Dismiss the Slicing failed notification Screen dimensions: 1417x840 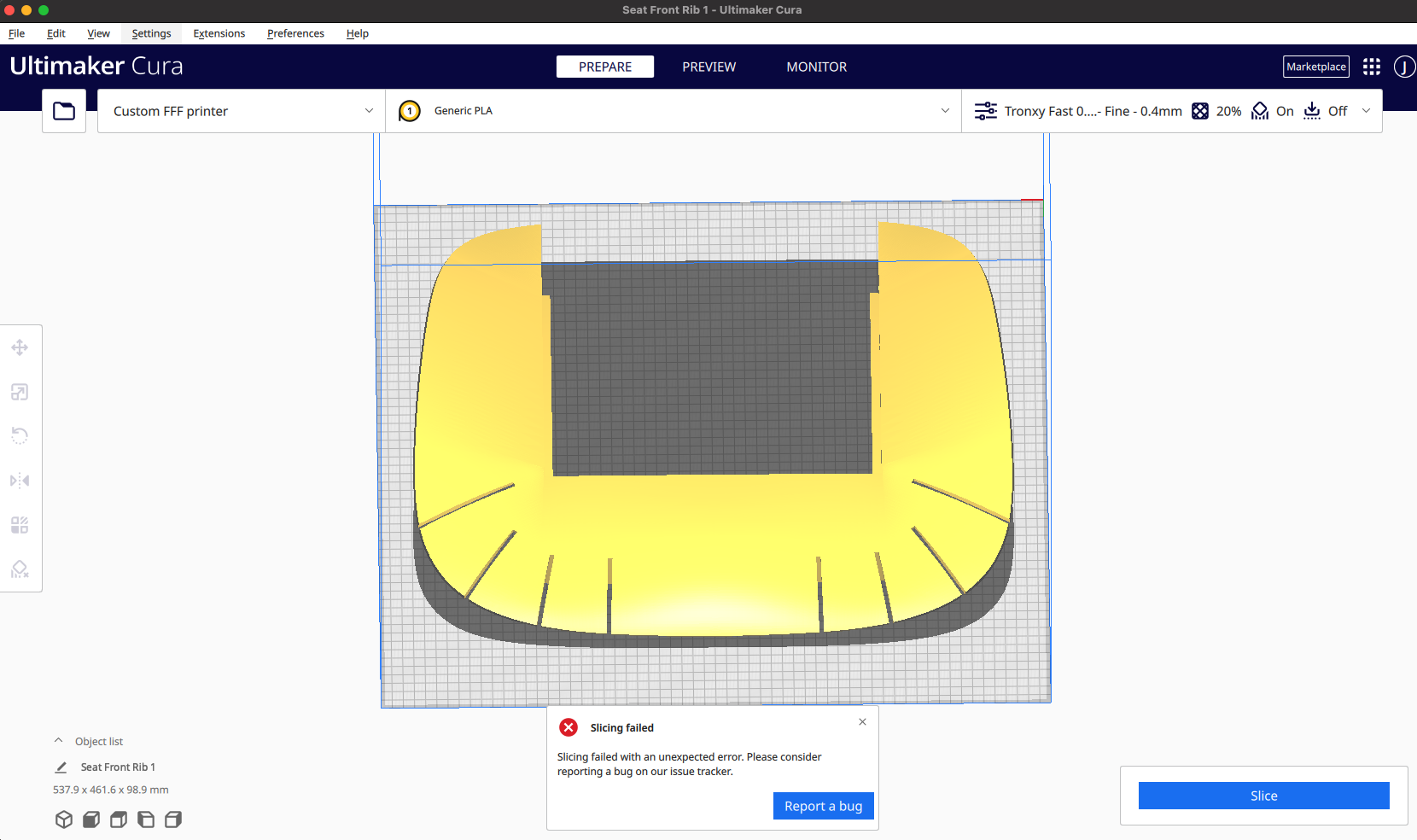click(x=862, y=722)
